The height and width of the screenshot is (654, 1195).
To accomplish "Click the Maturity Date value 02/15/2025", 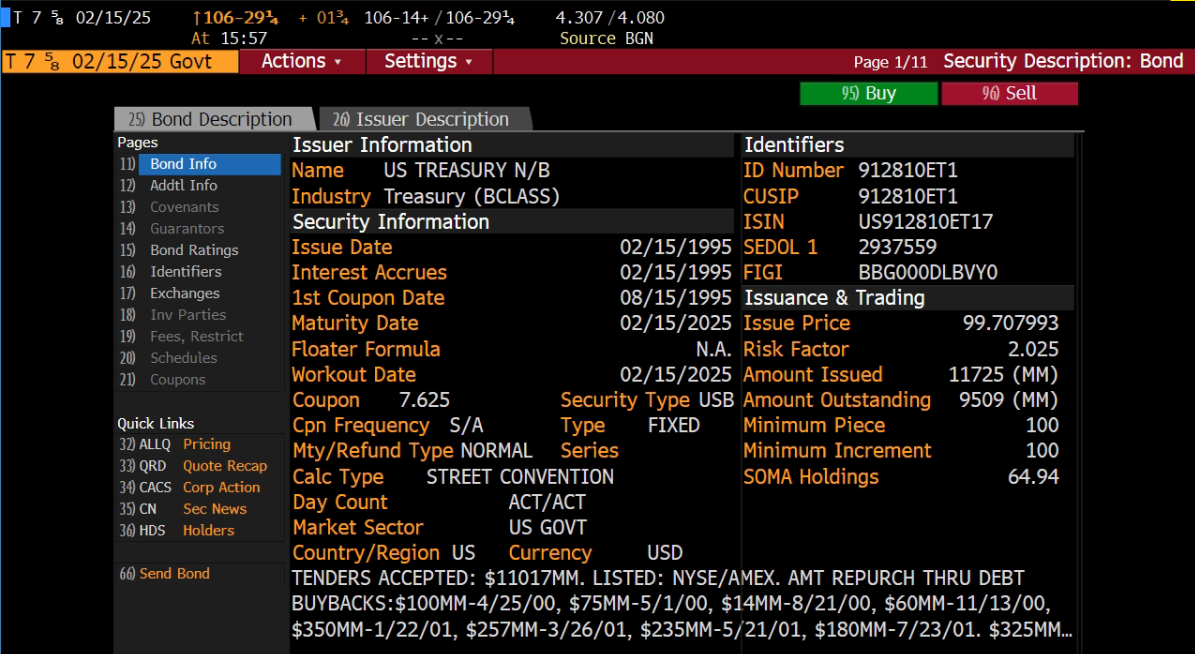I will 675,323.
